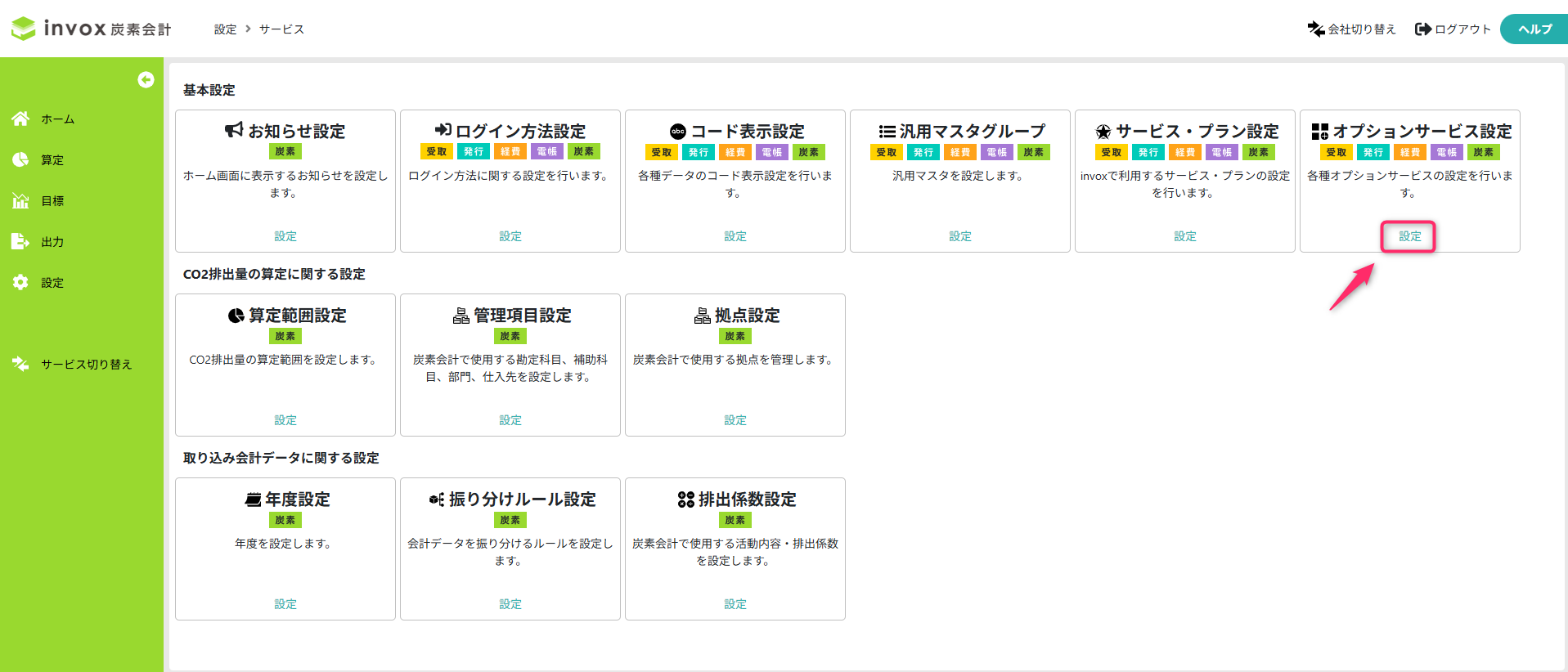1568x672 pixels.
Task: Click the Home house icon in sidebar
Action: click(20, 119)
